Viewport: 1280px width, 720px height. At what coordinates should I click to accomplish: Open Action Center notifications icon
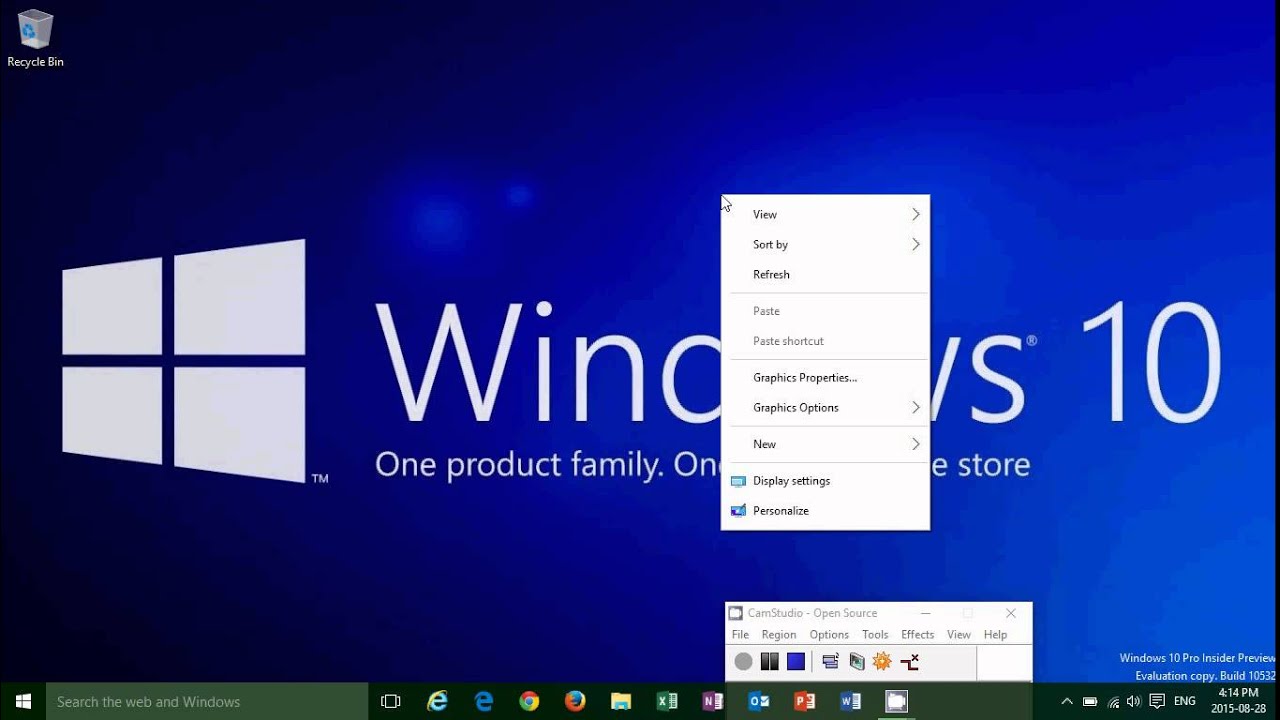coord(1157,701)
